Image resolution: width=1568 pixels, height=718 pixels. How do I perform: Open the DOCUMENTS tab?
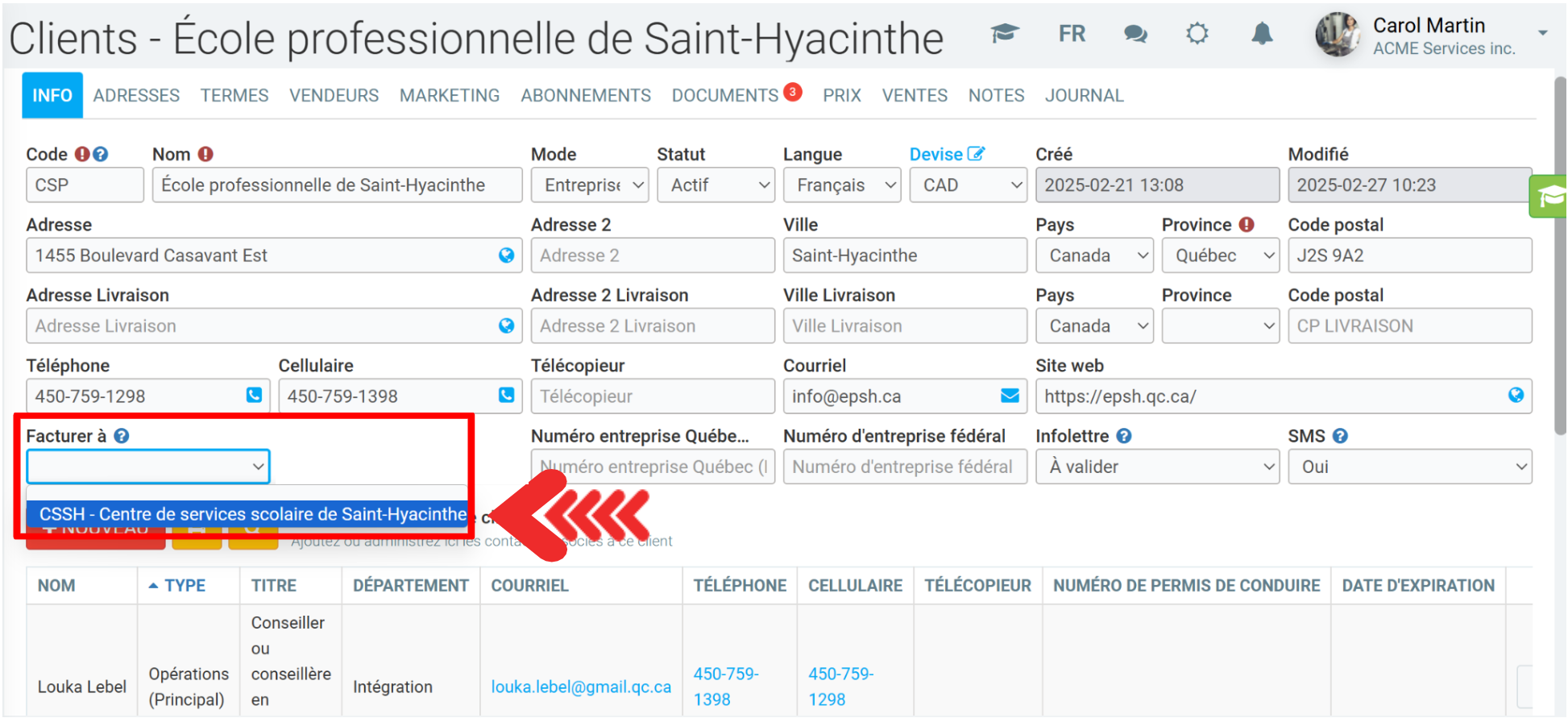(724, 96)
